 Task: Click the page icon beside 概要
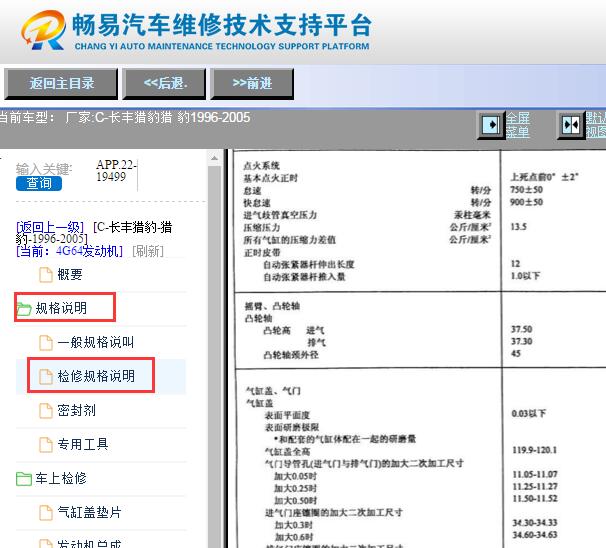tap(46, 275)
